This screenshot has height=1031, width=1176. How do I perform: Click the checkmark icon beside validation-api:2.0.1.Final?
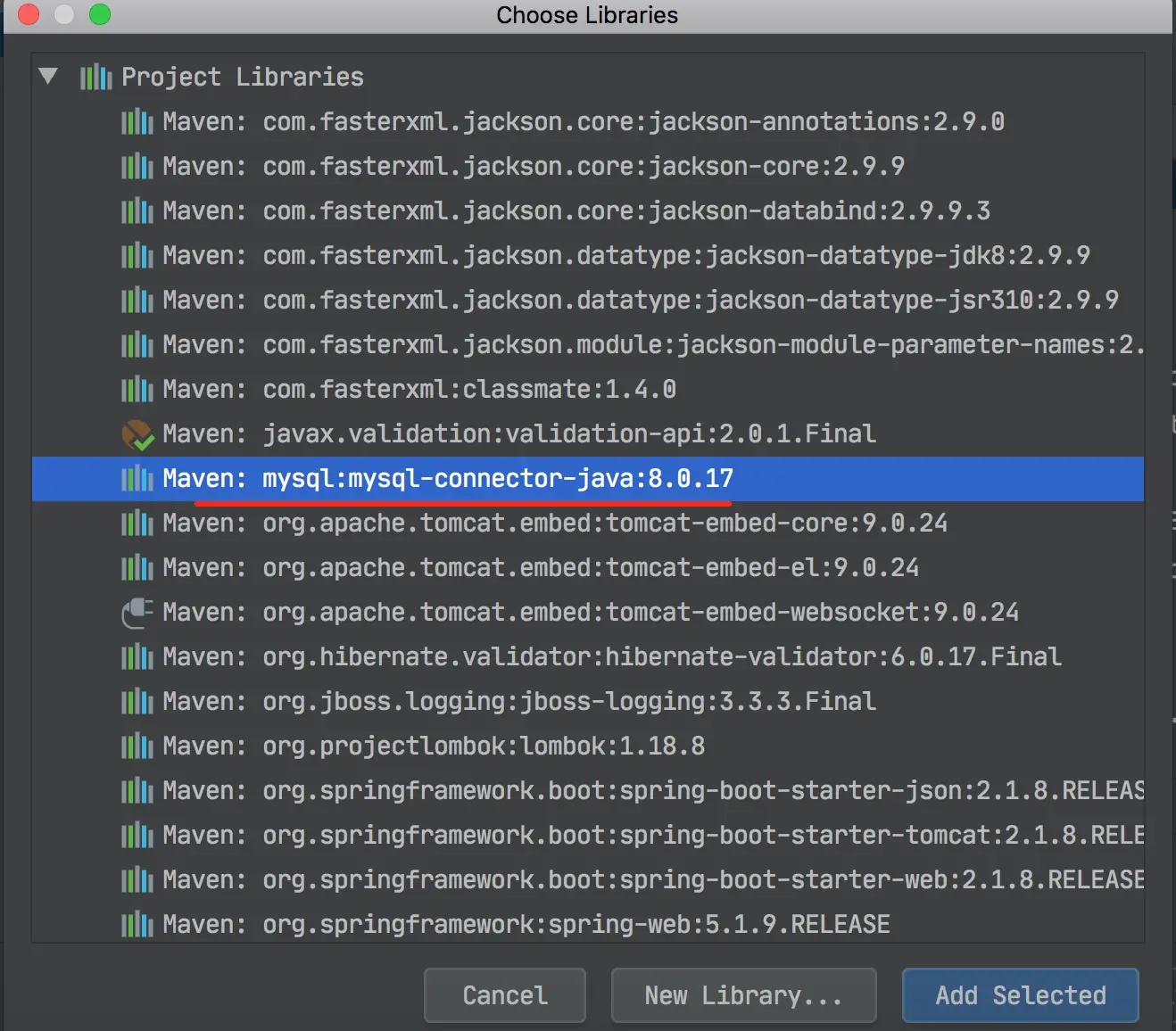click(x=137, y=434)
